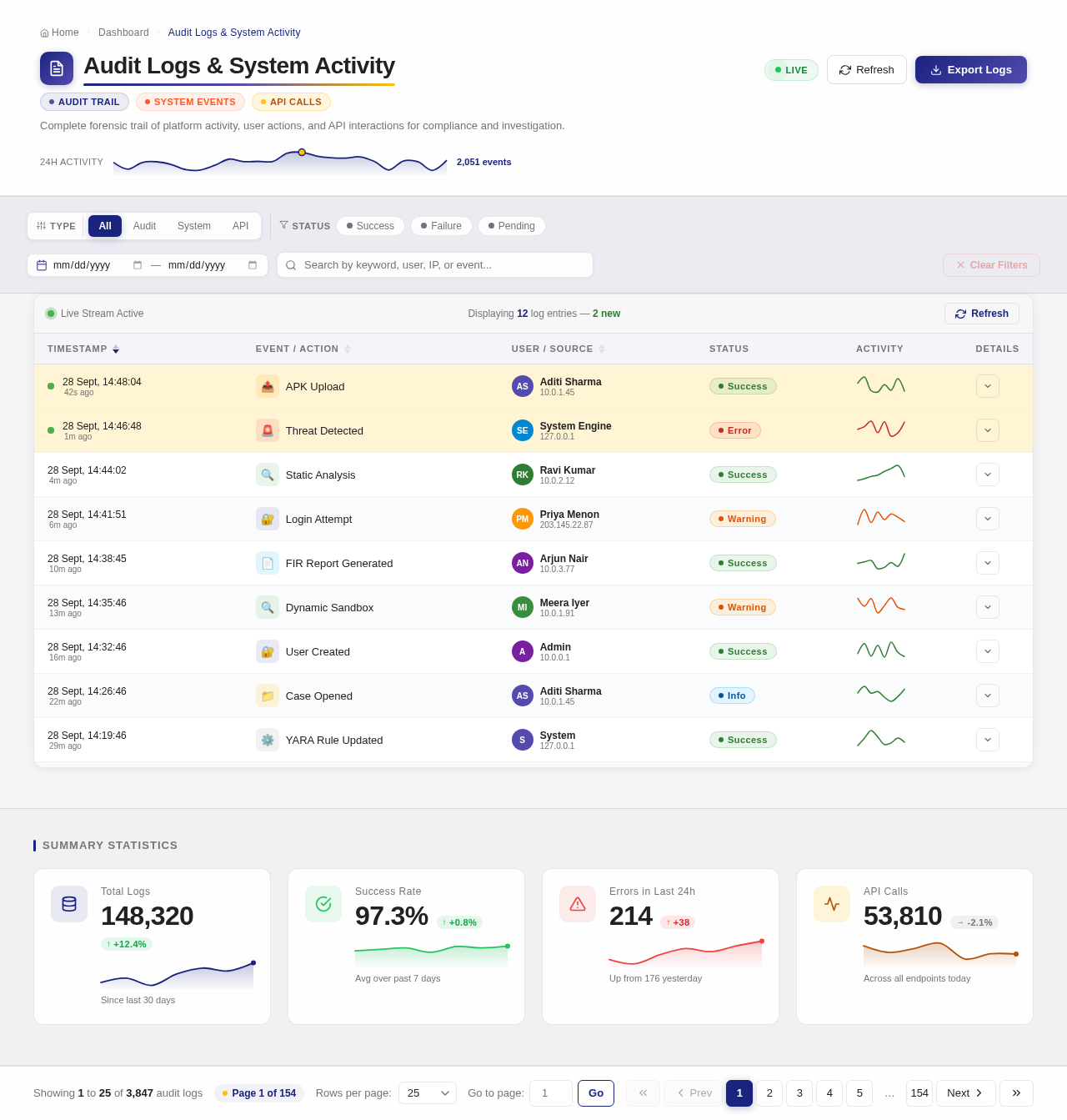The image size is (1067, 1120).
Task: Click the Threat Detected siren icon
Action: (x=268, y=430)
